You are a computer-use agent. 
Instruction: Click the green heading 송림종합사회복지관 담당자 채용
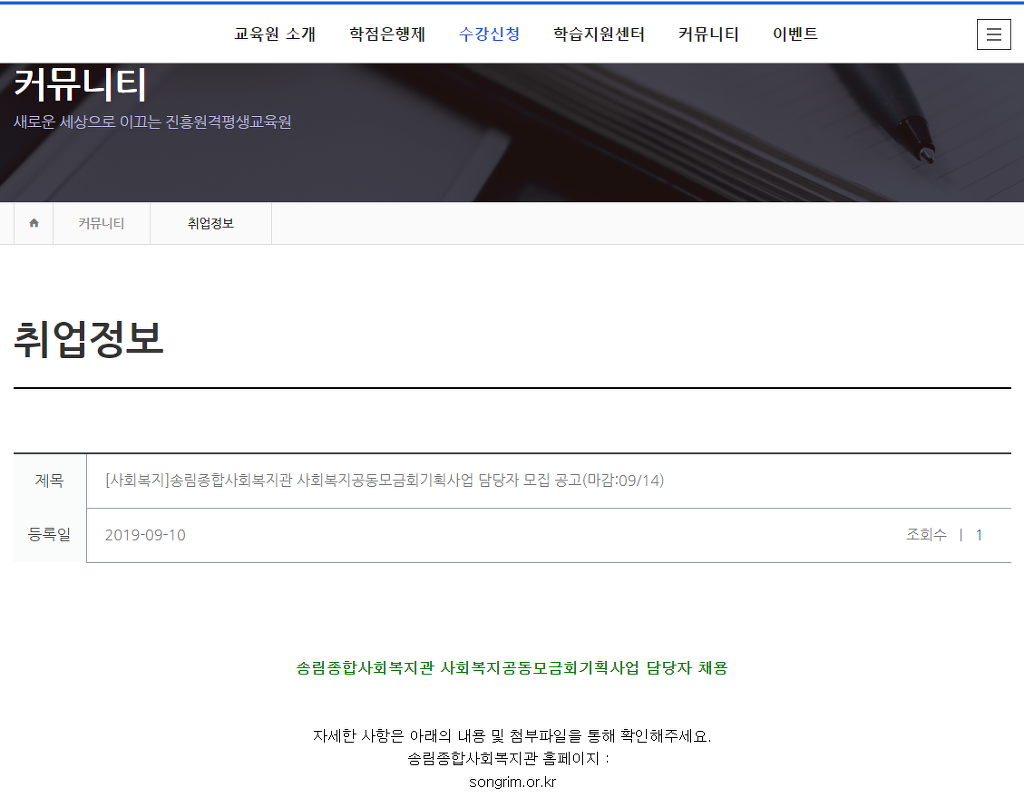(x=512, y=668)
